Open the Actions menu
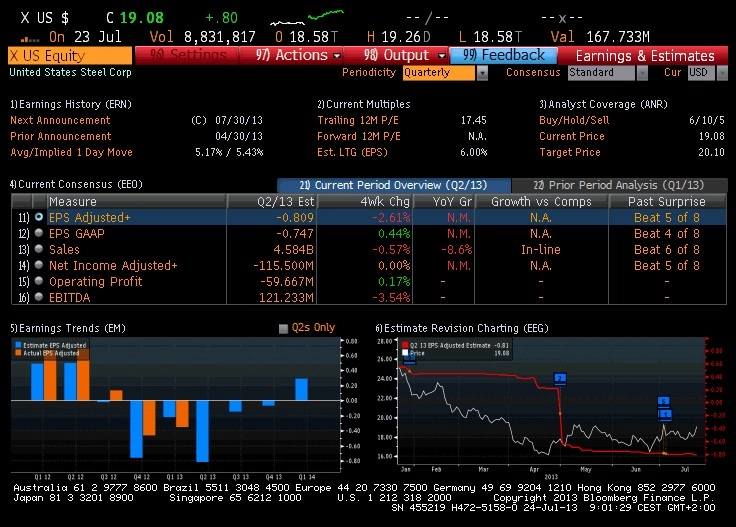 (291, 55)
